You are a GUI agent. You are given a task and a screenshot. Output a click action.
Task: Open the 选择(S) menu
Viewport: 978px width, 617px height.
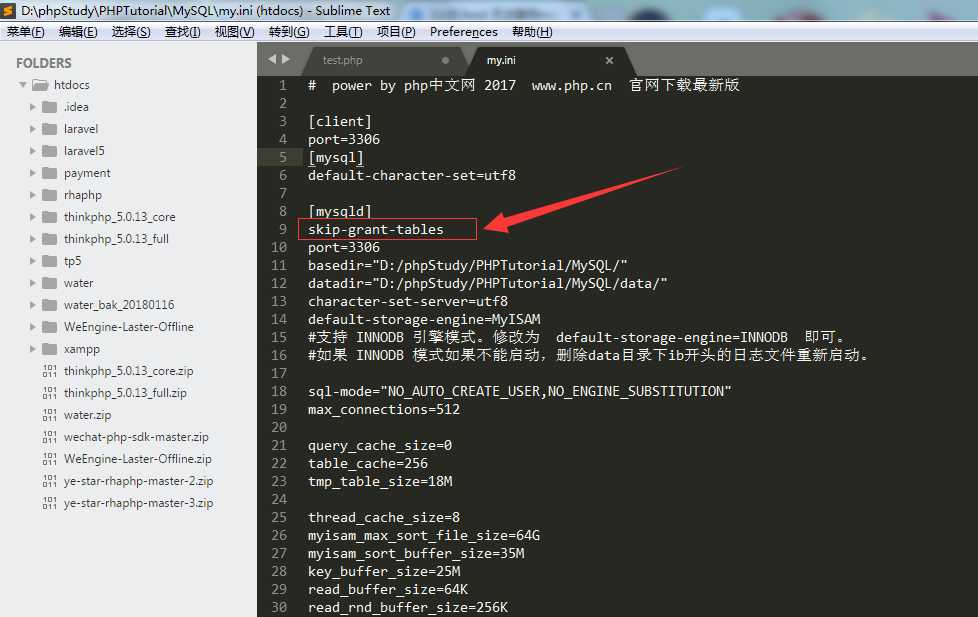(131, 32)
